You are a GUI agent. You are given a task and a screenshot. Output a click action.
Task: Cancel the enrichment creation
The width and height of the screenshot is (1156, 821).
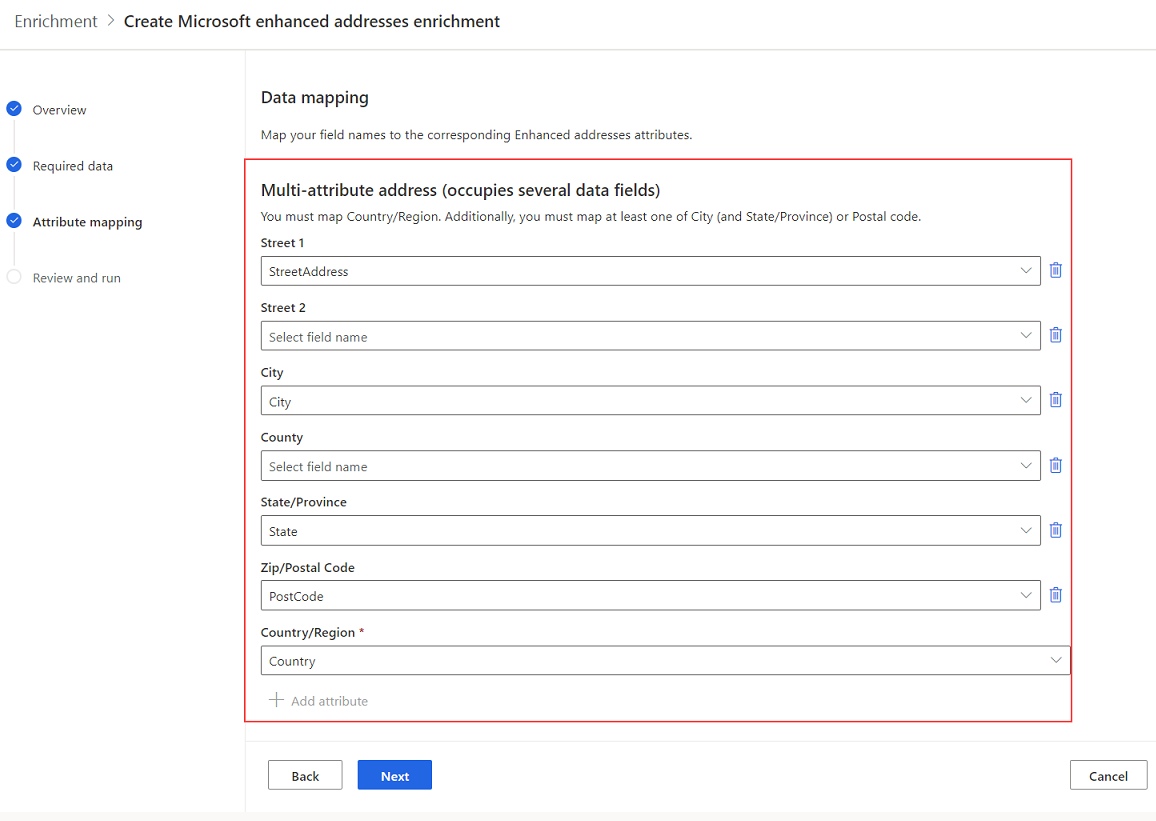pyautogui.click(x=1108, y=775)
